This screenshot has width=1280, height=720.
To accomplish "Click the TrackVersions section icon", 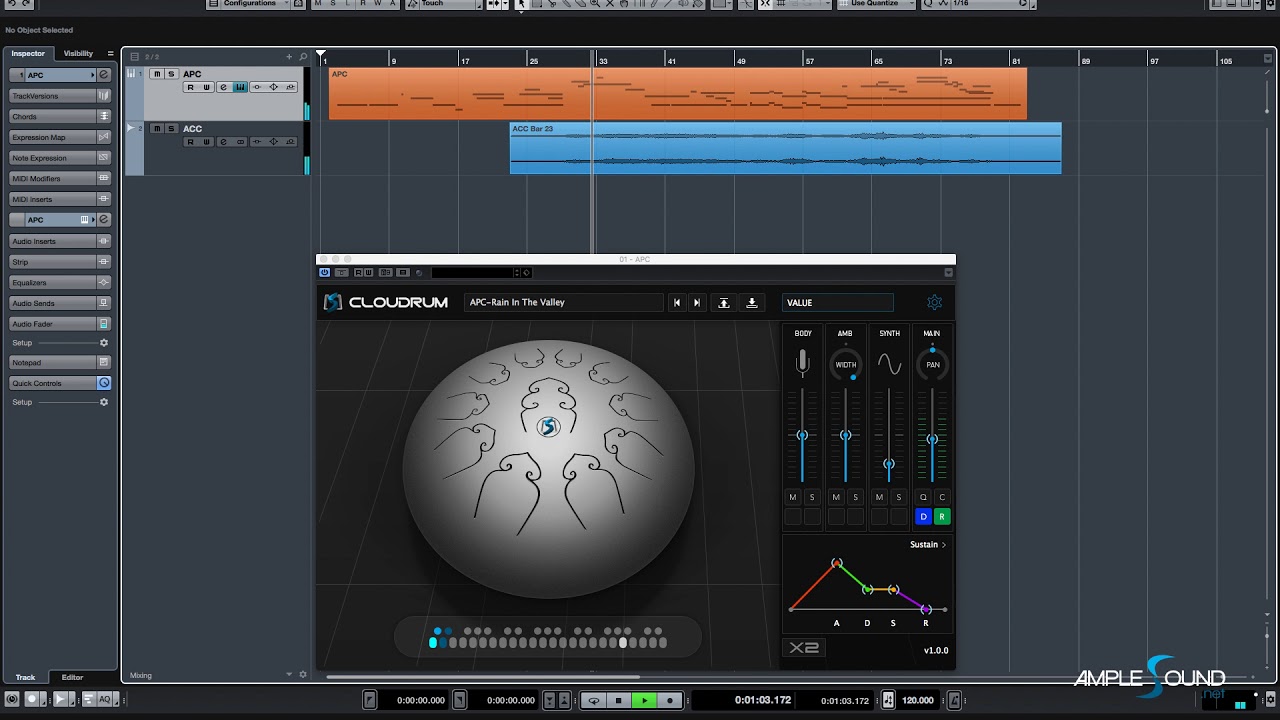I will click(104, 96).
